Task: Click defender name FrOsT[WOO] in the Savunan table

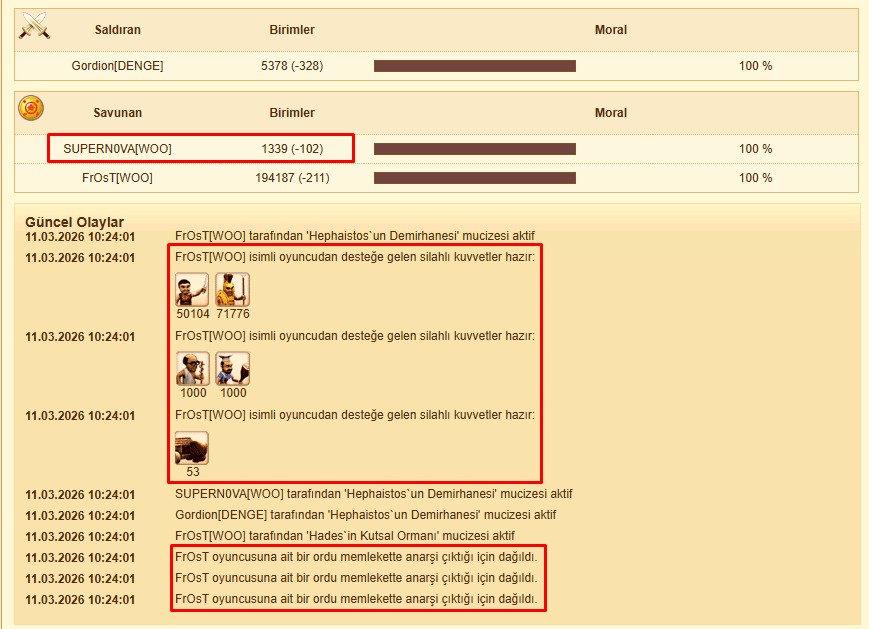Action: [x=117, y=178]
